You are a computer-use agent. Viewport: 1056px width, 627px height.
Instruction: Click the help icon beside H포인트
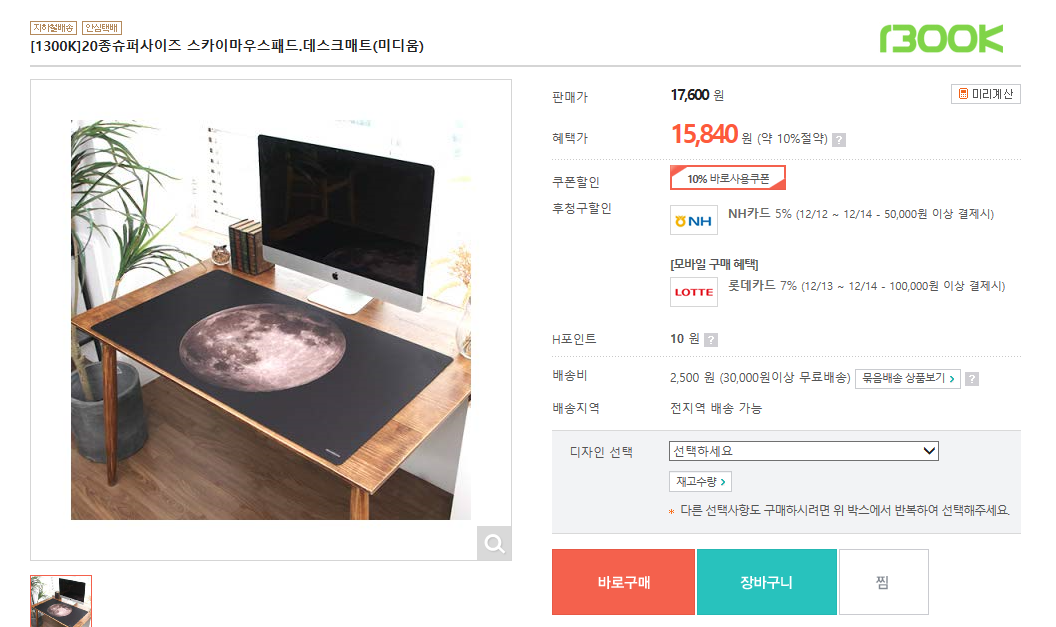click(711, 340)
